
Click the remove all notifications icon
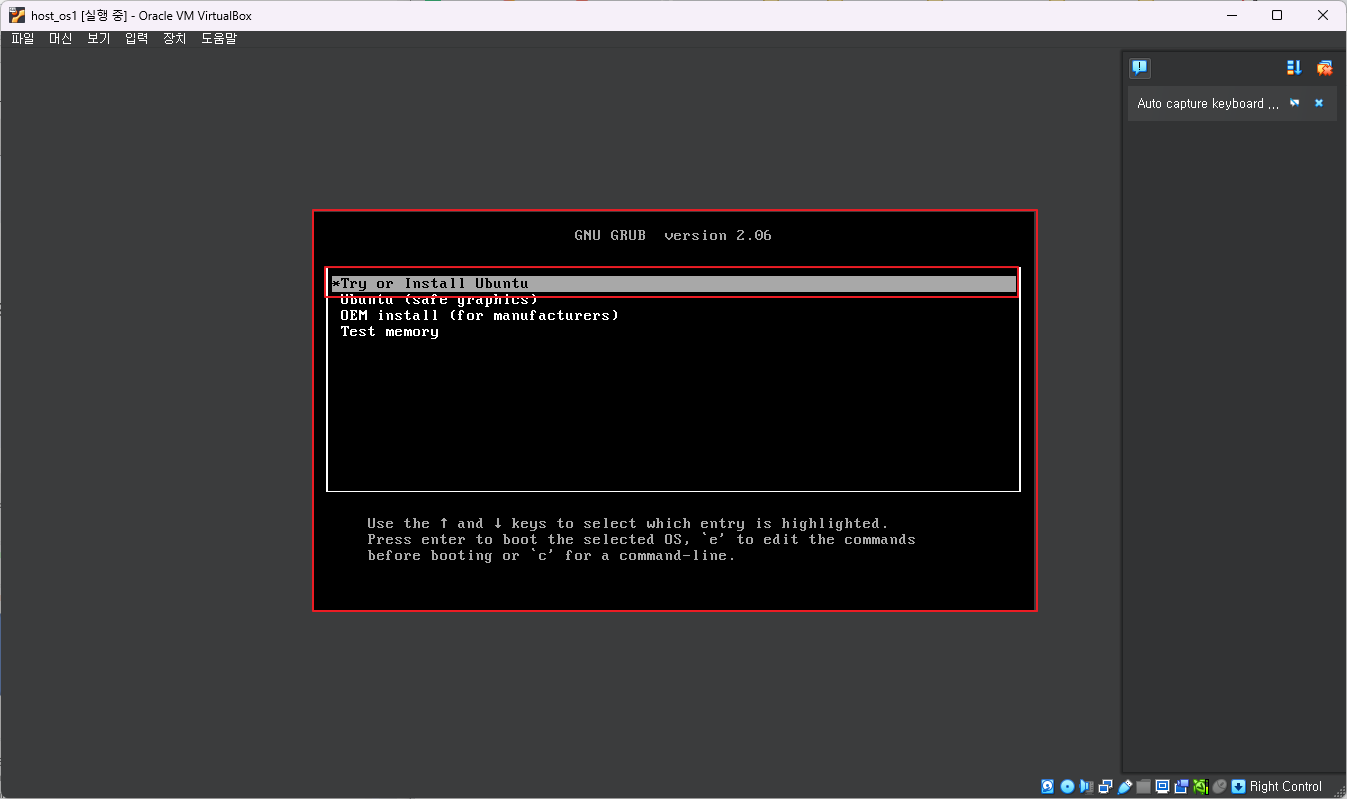pyautogui.click(x=1324, y=68)
